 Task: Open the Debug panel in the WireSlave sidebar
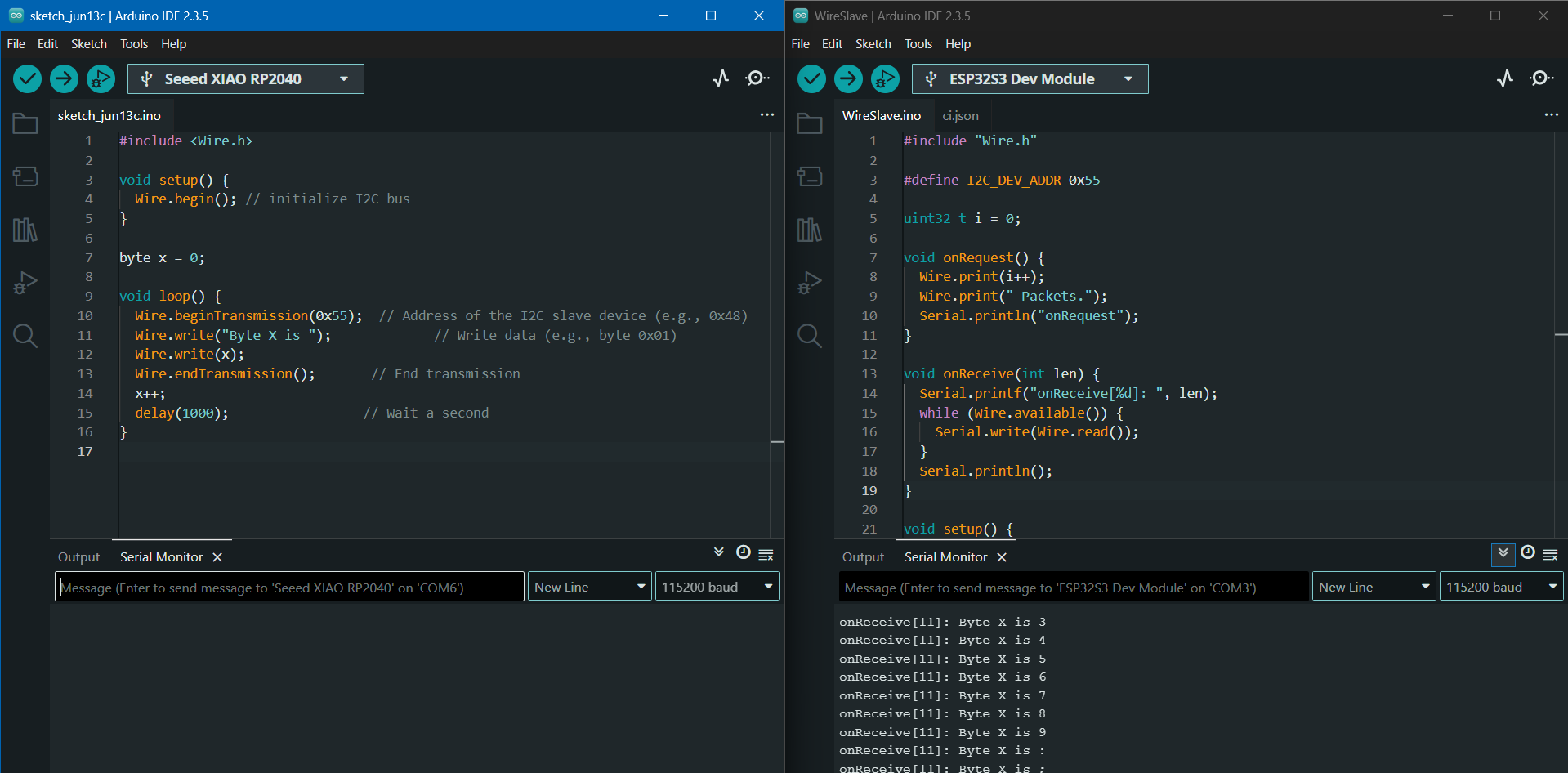[x=810, y=283]
